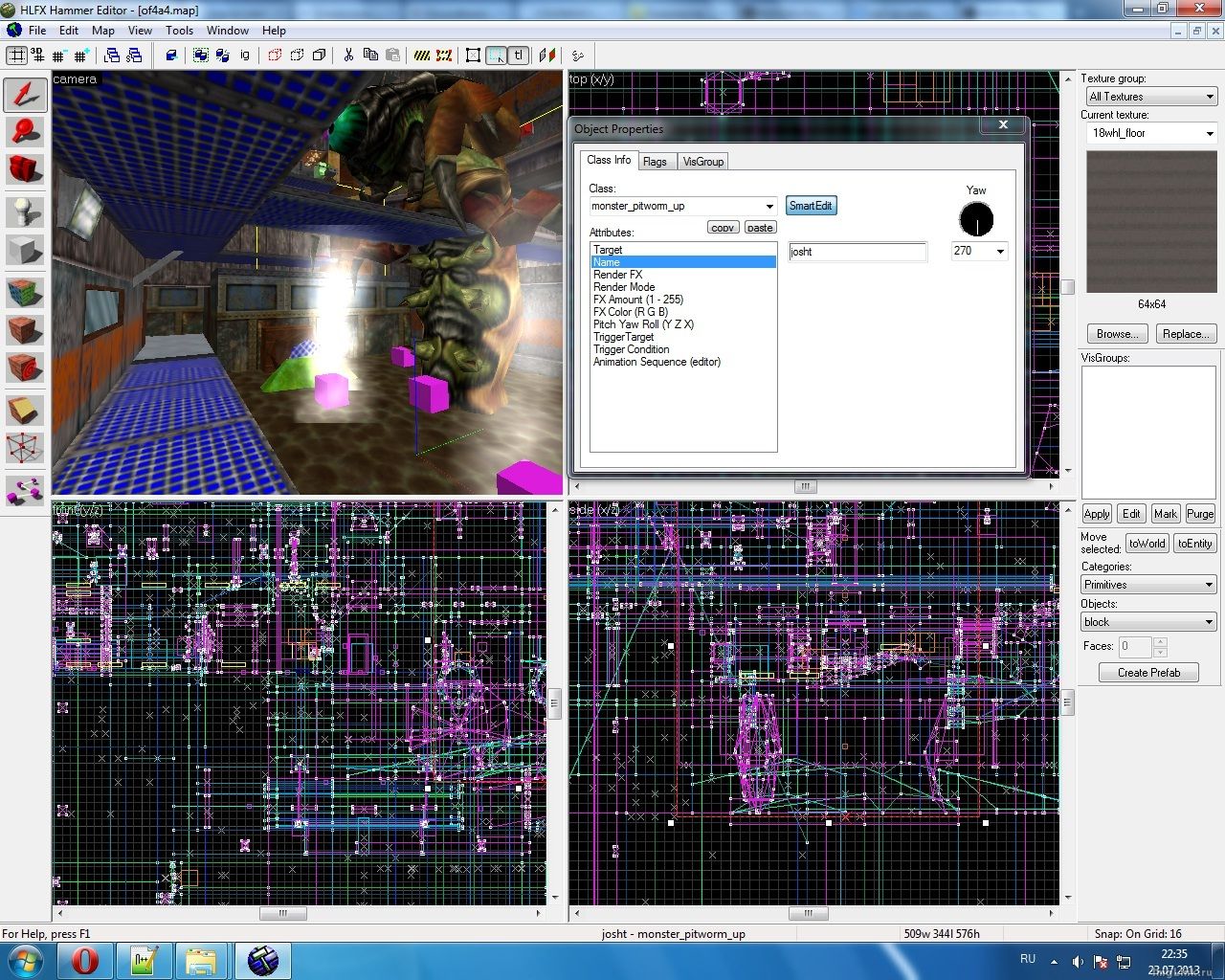Open the Tools menu
Viewport: 1225px width, 980px height.
179,30
